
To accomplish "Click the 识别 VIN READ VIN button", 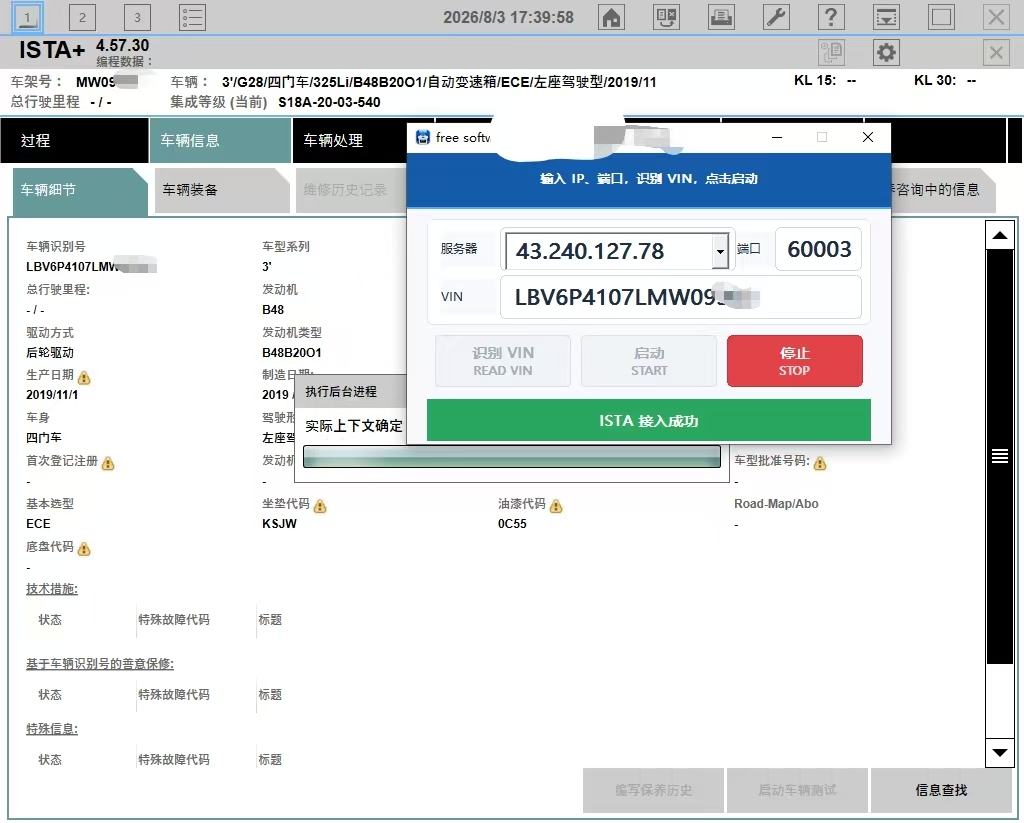I will [503, 361].
